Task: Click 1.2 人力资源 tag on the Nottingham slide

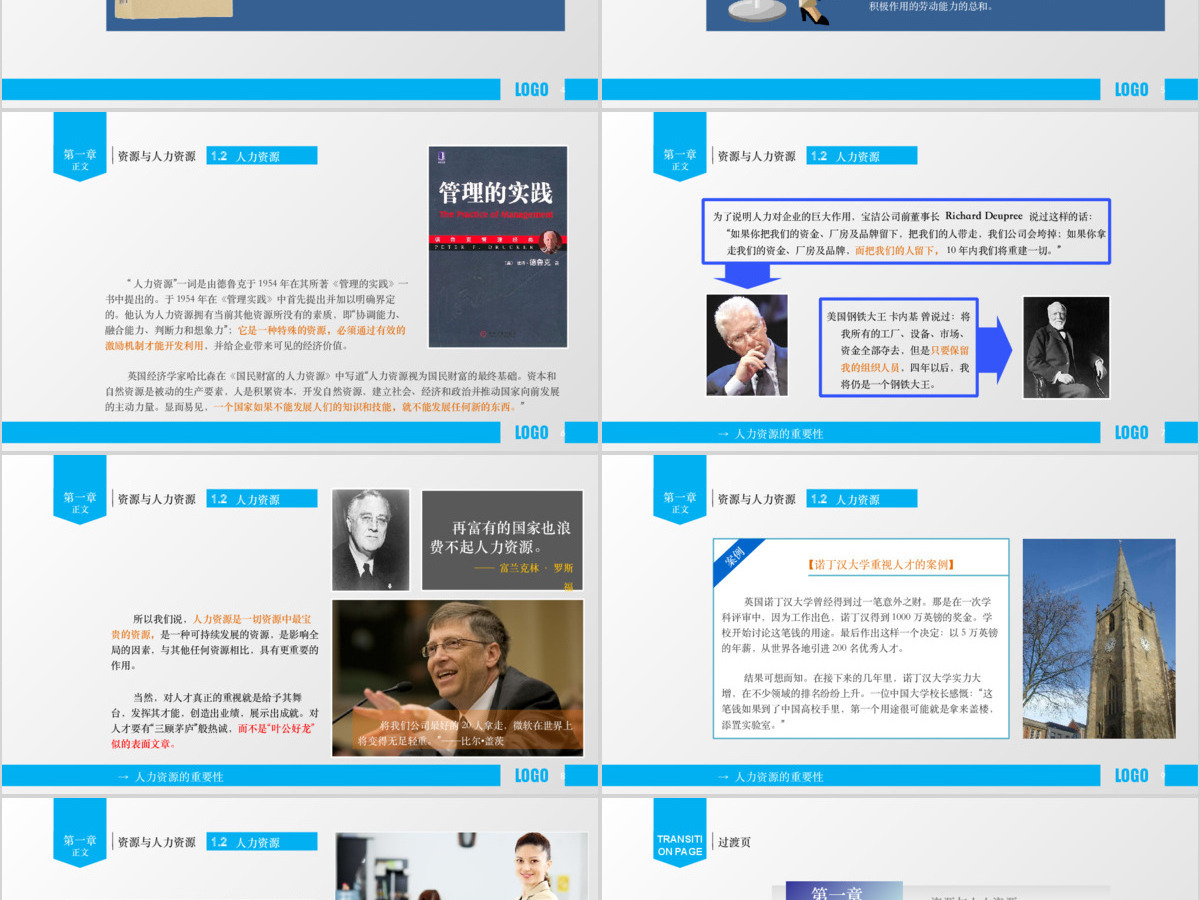Action: coord(862,499)
